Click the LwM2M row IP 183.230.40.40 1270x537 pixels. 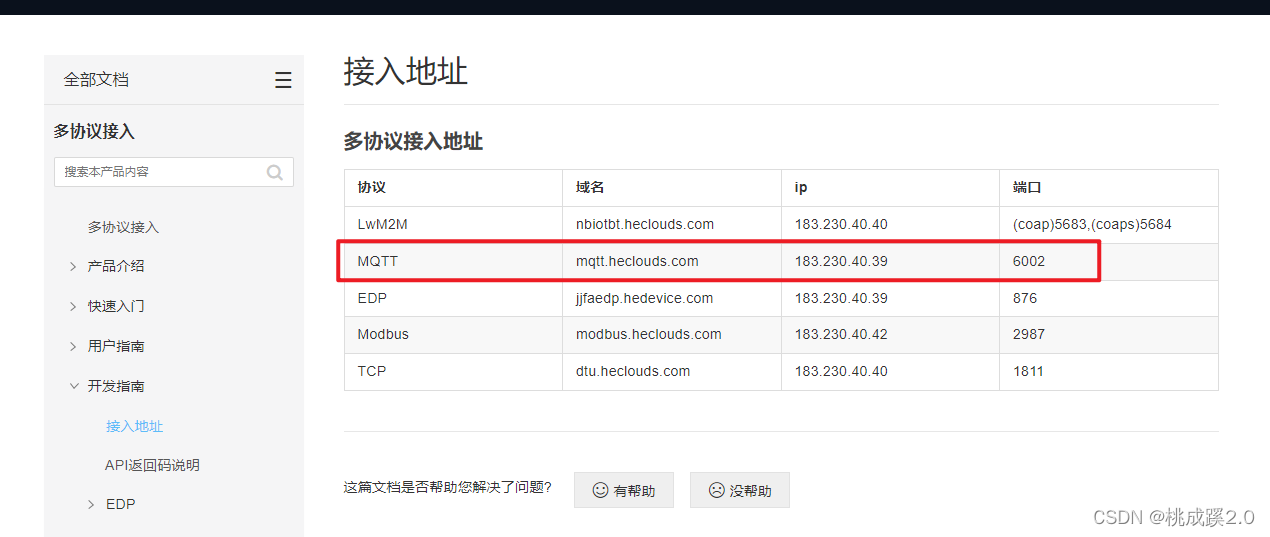[x=890, y=224]
